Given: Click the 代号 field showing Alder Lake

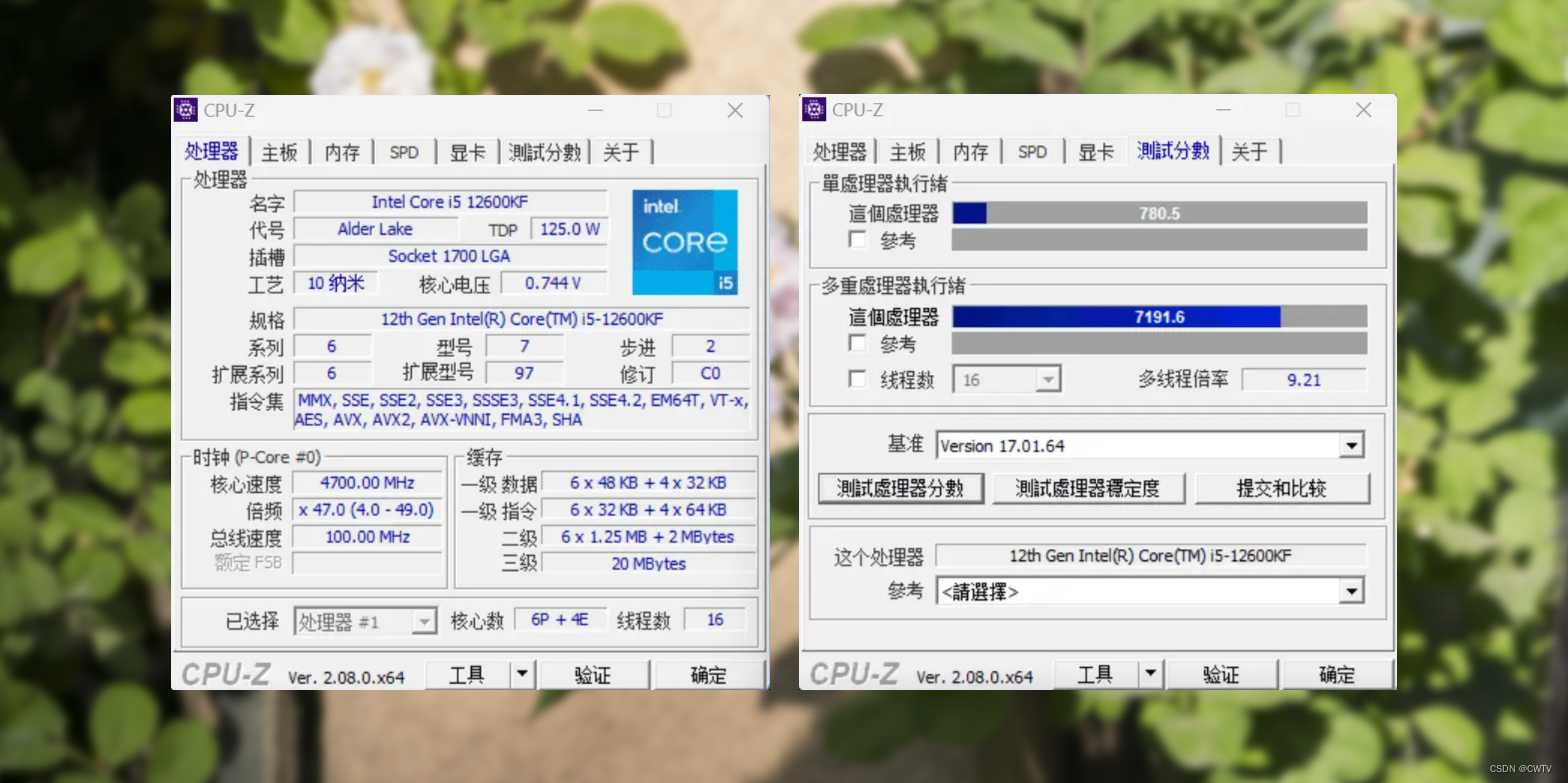Looking at the screenshot, I should (375, 229).
